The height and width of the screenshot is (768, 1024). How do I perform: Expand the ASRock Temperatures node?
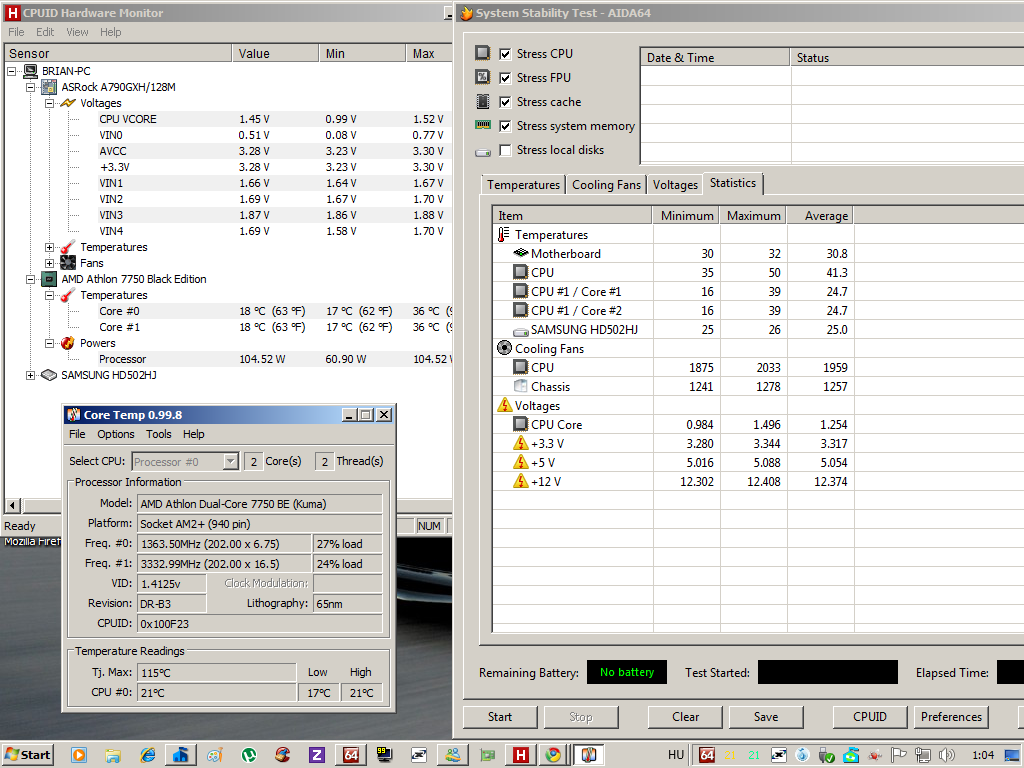pyautogui.click(x=49, y=247)
